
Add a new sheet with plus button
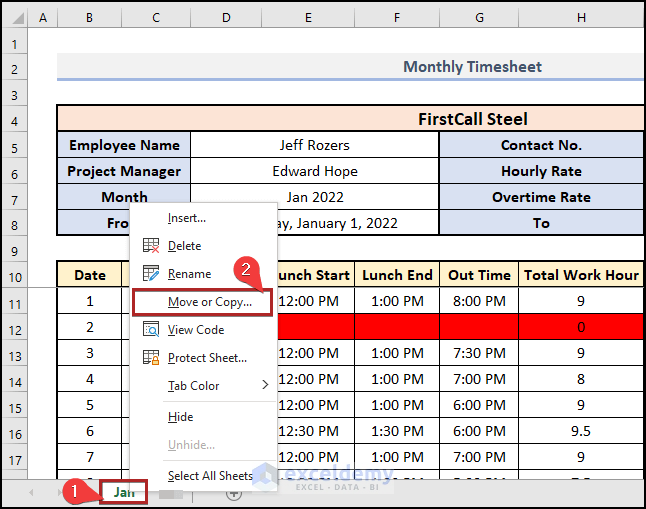pos(234,493)
